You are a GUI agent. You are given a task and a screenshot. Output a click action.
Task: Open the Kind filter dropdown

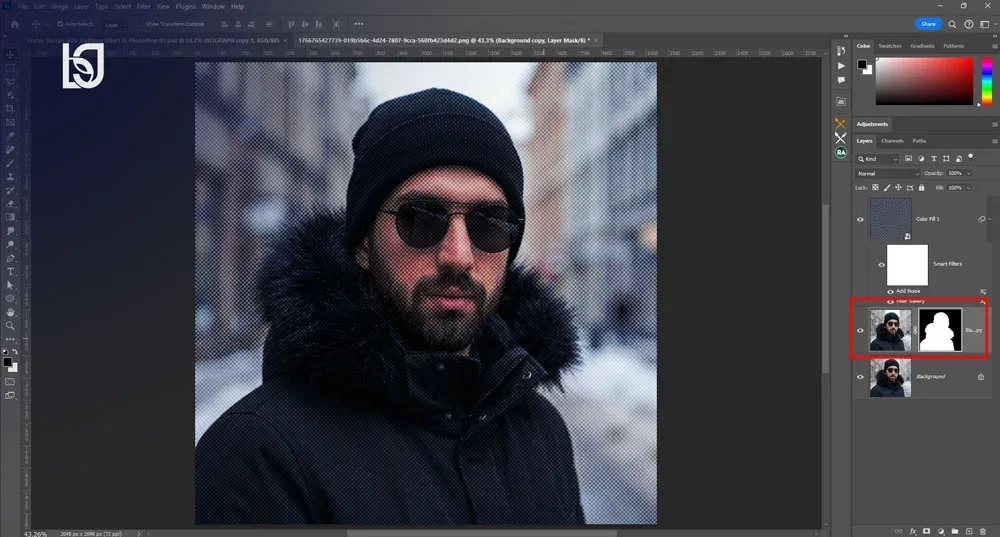click(x=878, y=159)
